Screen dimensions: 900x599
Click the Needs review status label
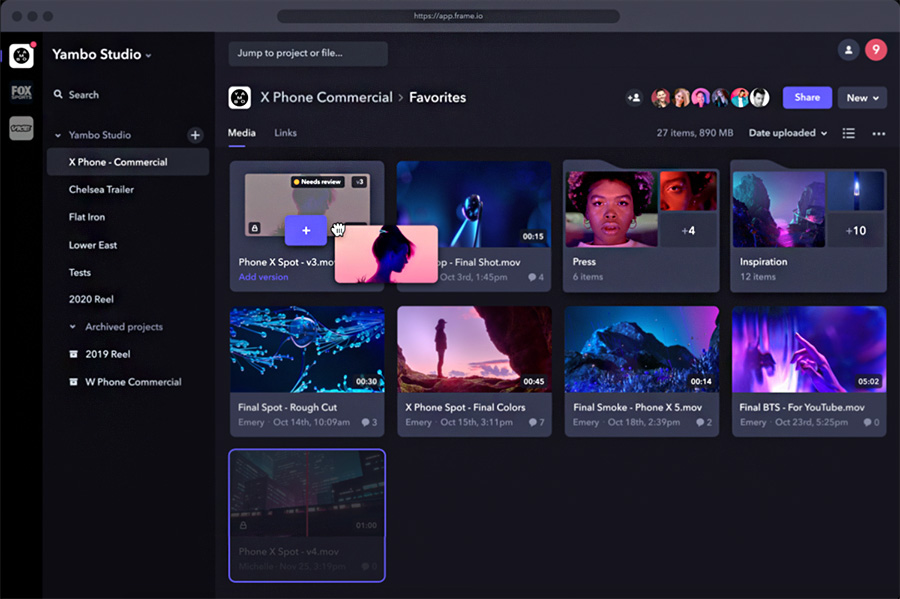click(x=317, y=182)
